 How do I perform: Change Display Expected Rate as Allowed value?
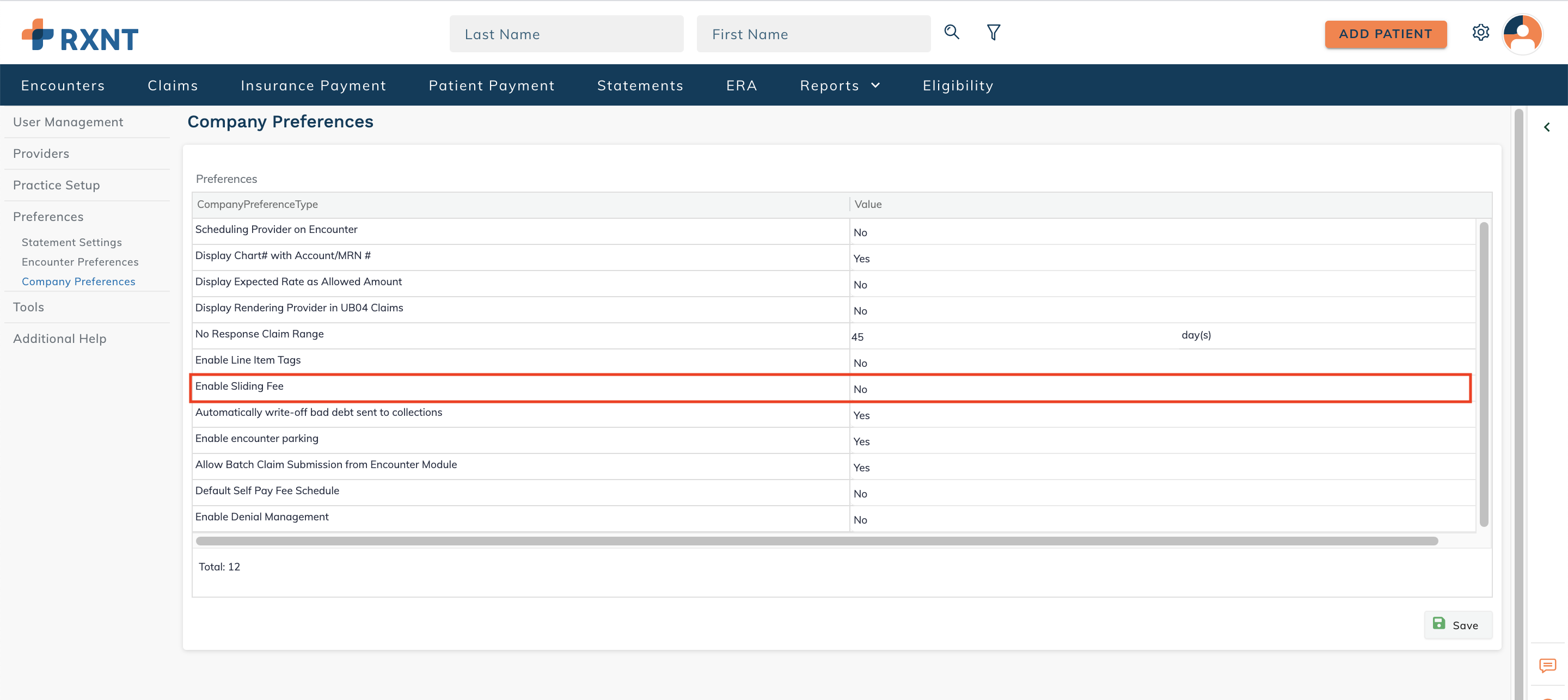(1162, 284)
